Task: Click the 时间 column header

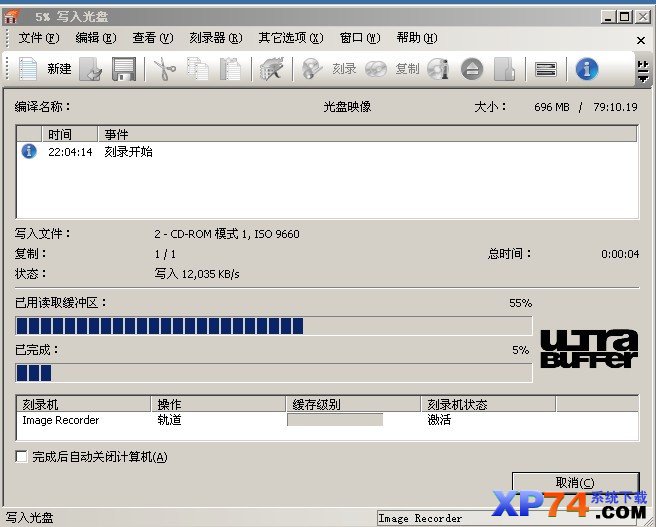Action: coord(69,134)
